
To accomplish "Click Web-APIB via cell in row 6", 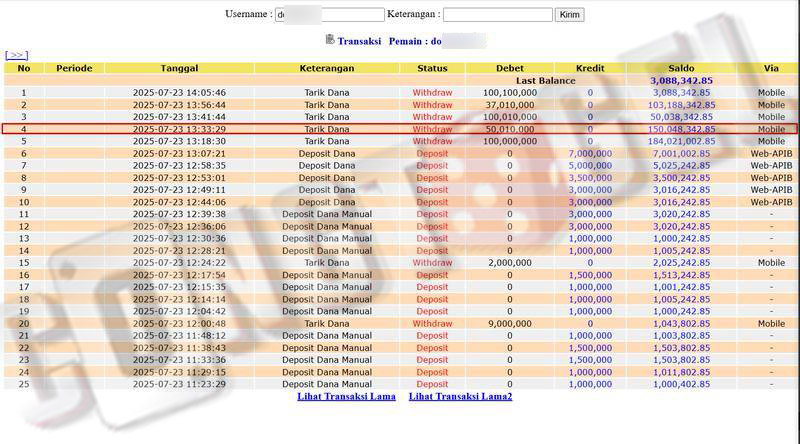I will (770, 154).
